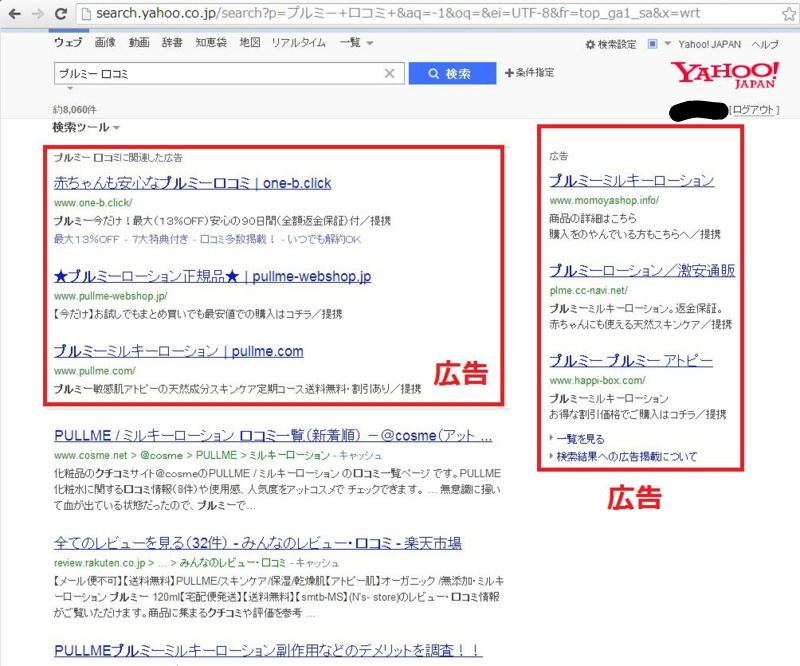Open www.one-b.click/ green URL
The image size is (800, 666).
(x=93, y=203)
